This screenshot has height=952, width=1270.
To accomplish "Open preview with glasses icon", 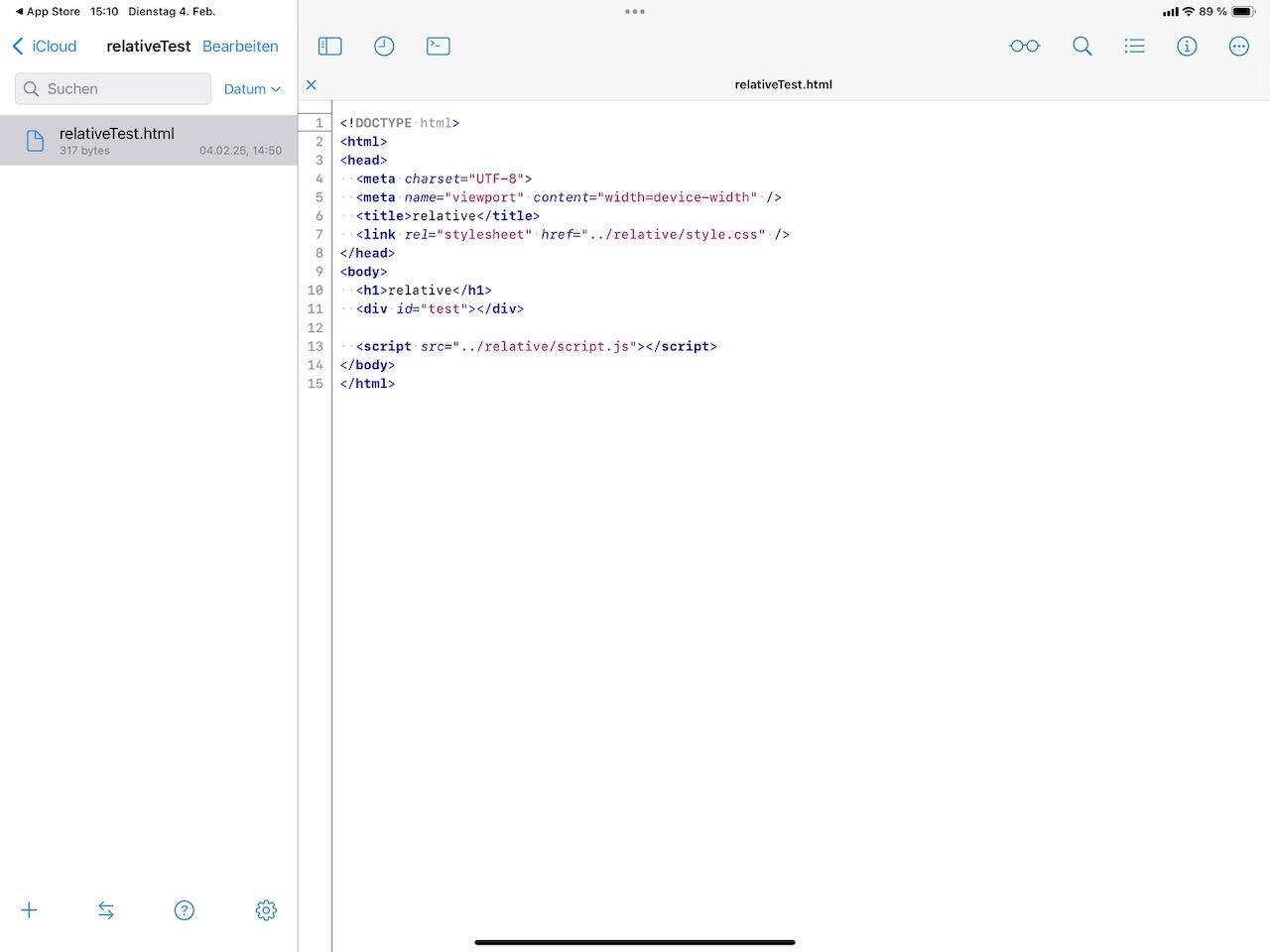I will coord(1025,46).
